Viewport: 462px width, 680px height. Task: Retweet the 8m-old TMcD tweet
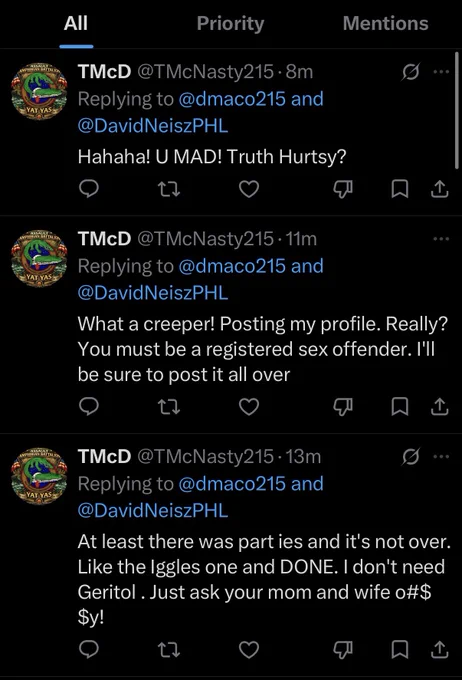[168, 189]
